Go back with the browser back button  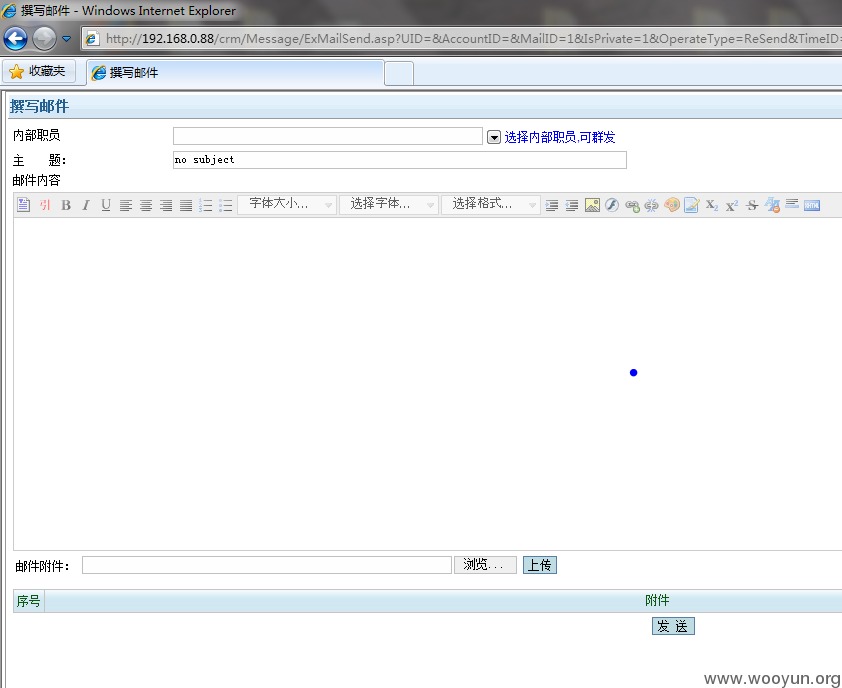point(16,39)
